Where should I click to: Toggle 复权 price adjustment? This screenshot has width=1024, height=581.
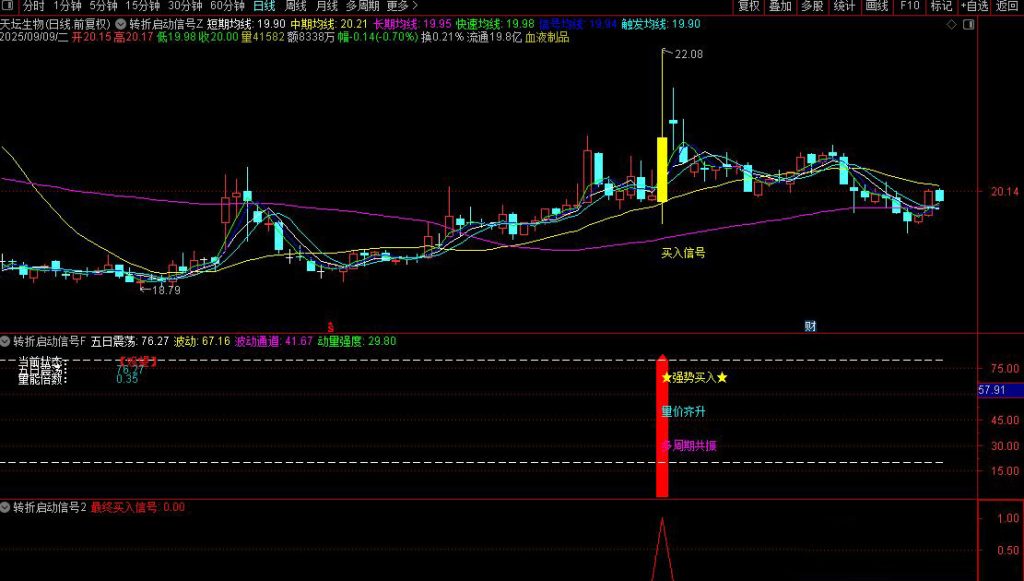tap(748, 6)
